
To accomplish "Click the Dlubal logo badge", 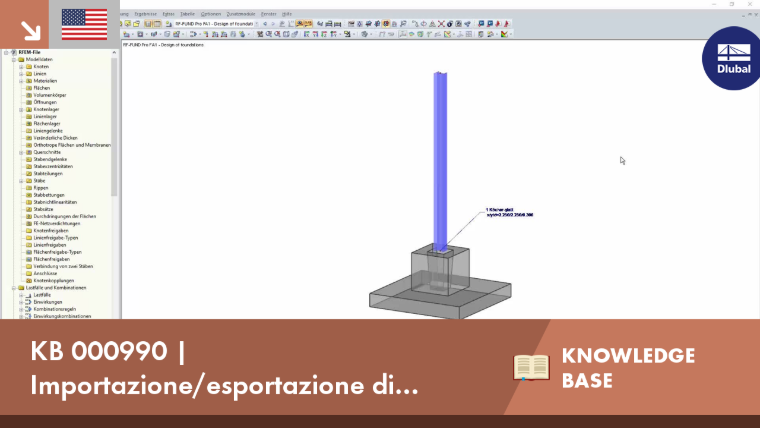I will pyautogui.click(x=731, y=58).
